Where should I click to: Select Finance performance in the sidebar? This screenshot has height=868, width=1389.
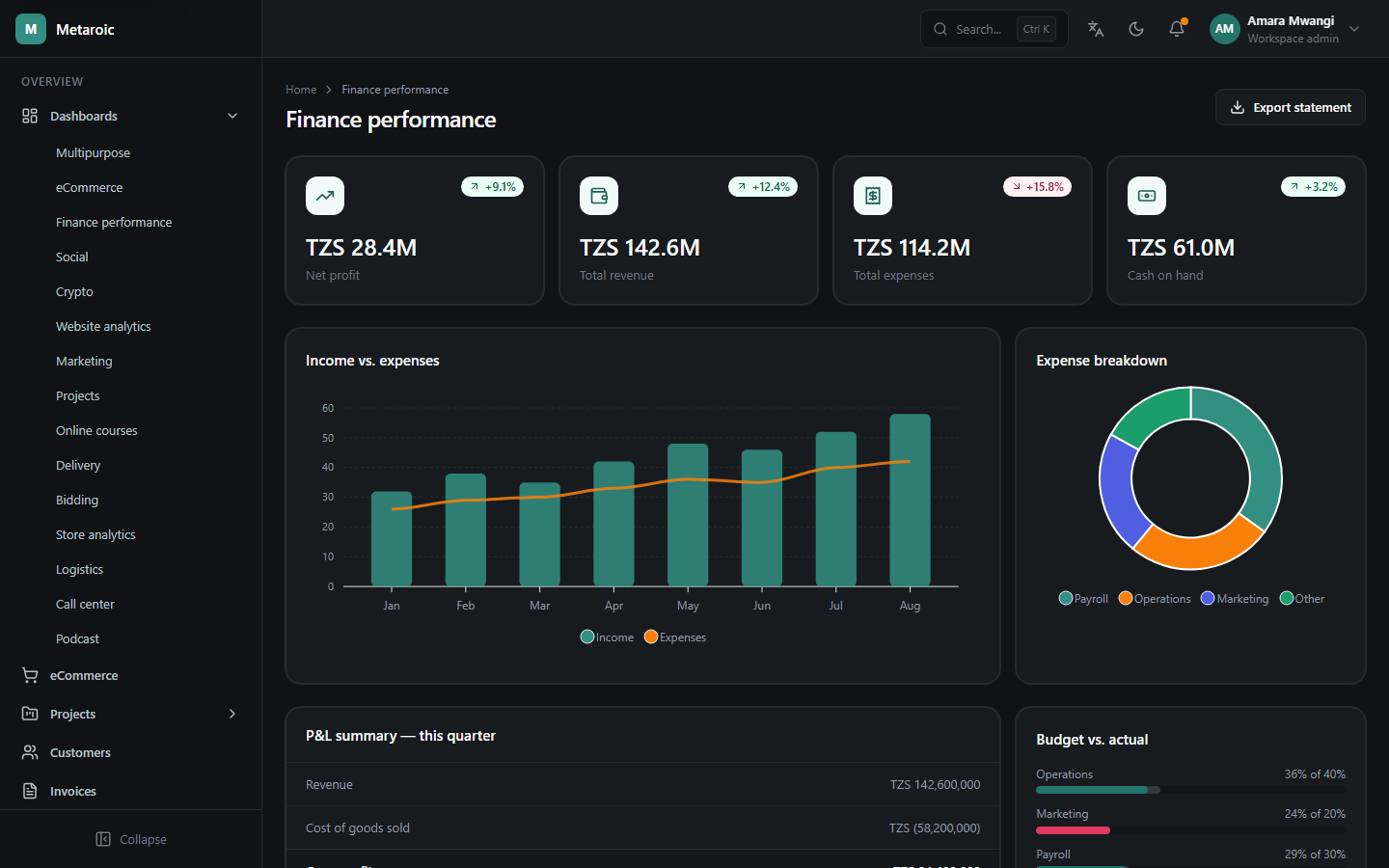(114, 222)
